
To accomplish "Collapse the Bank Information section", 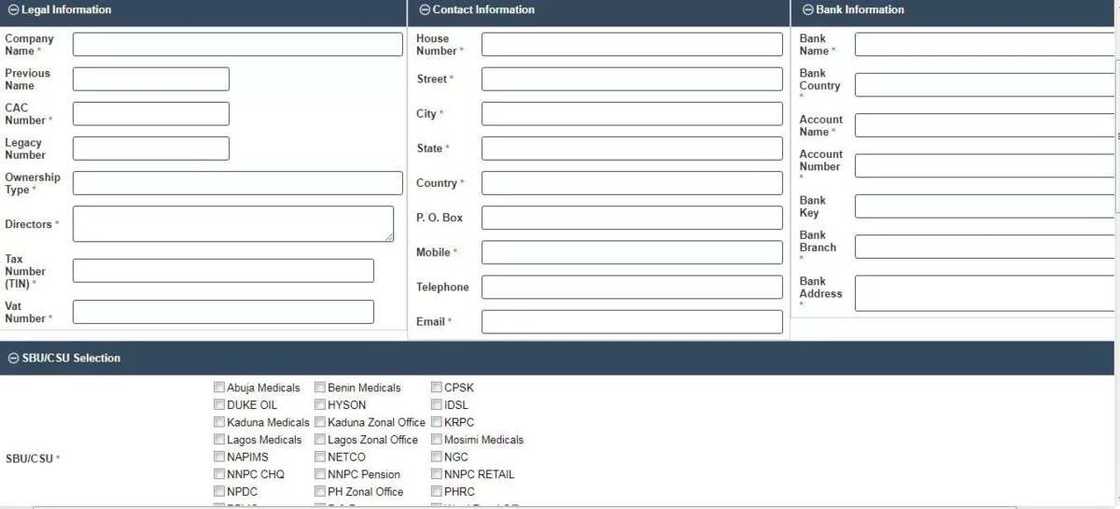I will 808,10.
